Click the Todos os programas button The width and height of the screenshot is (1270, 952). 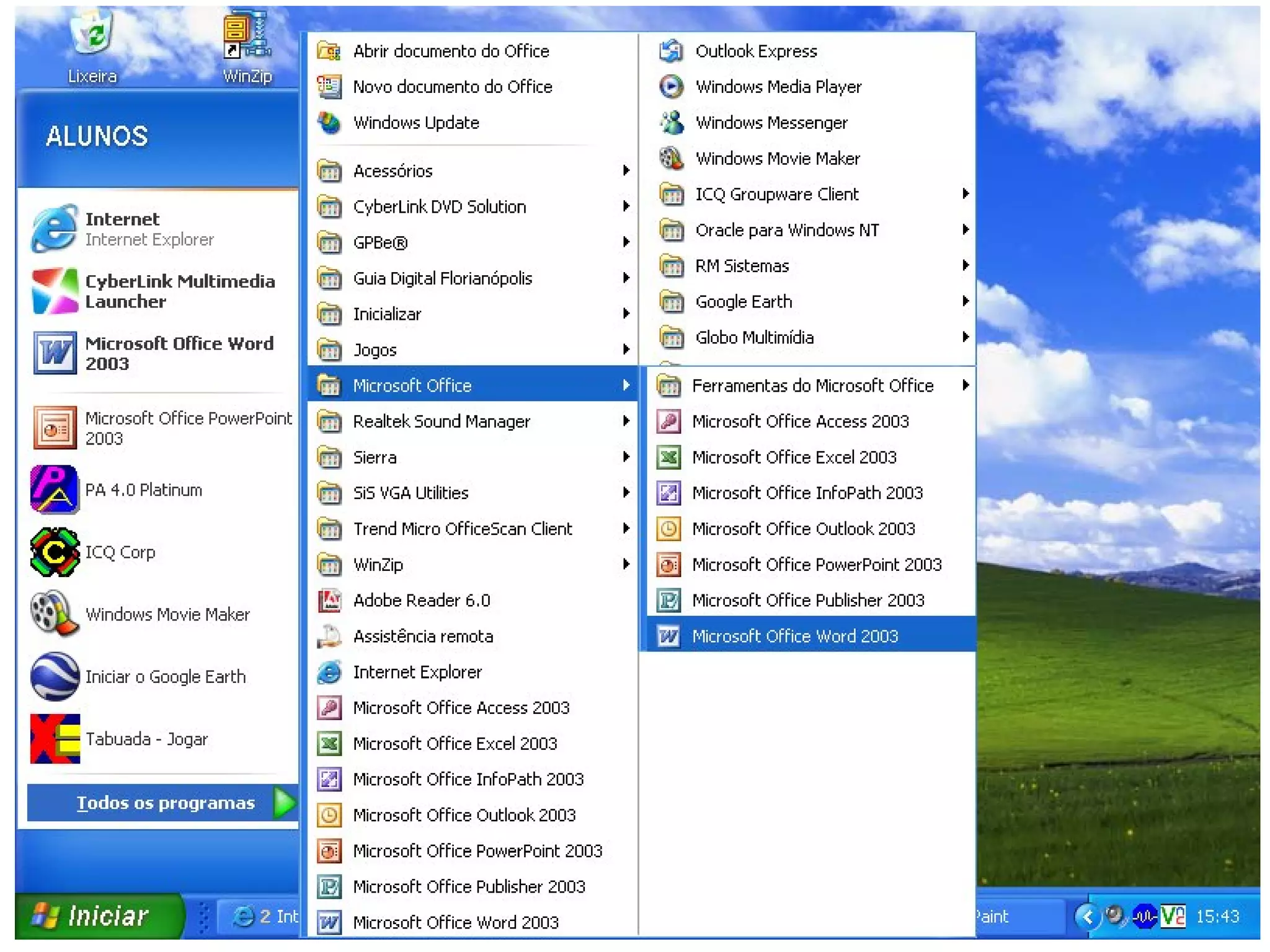coord(164,803)
